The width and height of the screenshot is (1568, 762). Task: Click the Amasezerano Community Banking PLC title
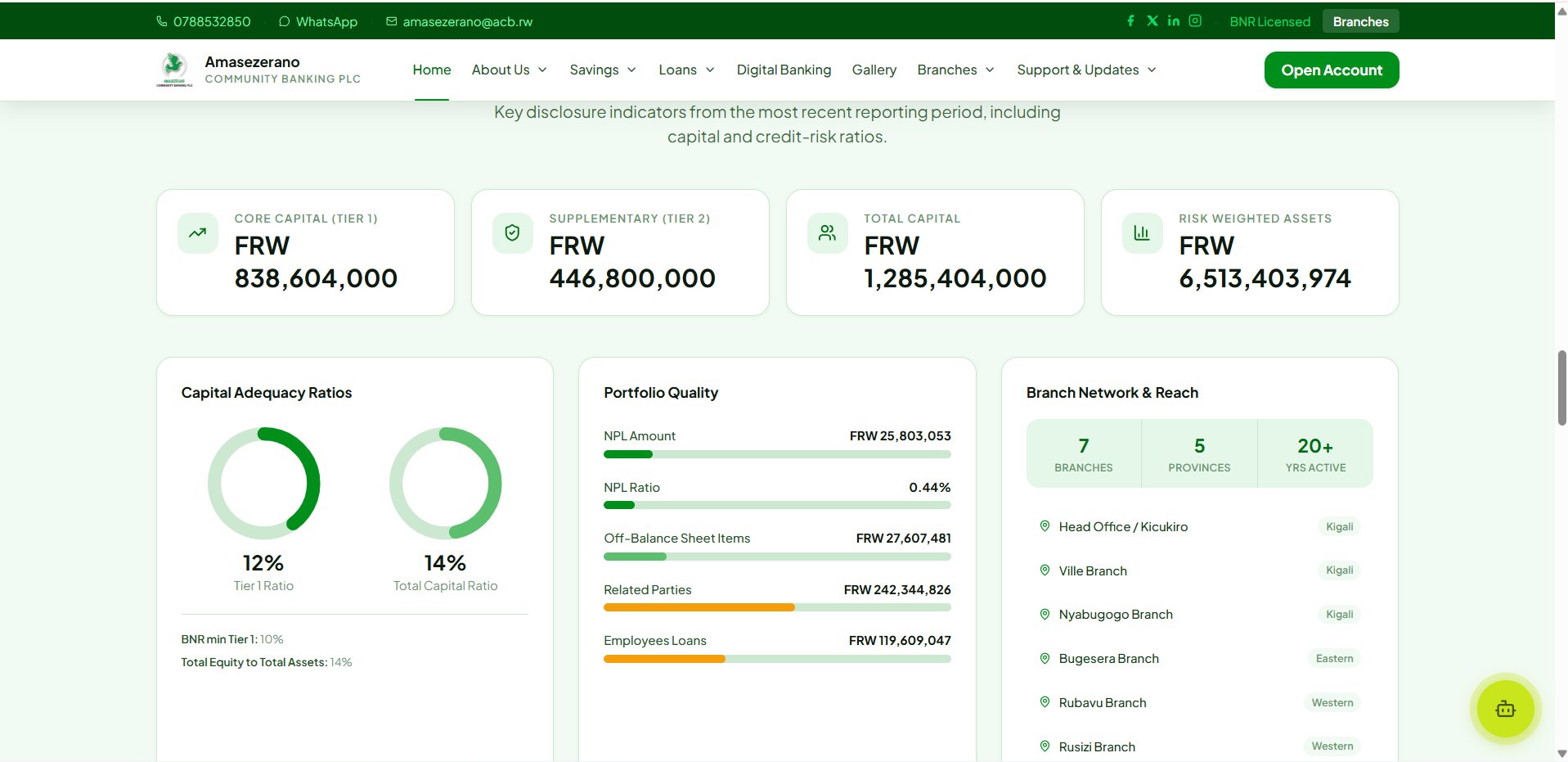click(x=282, y=70)
